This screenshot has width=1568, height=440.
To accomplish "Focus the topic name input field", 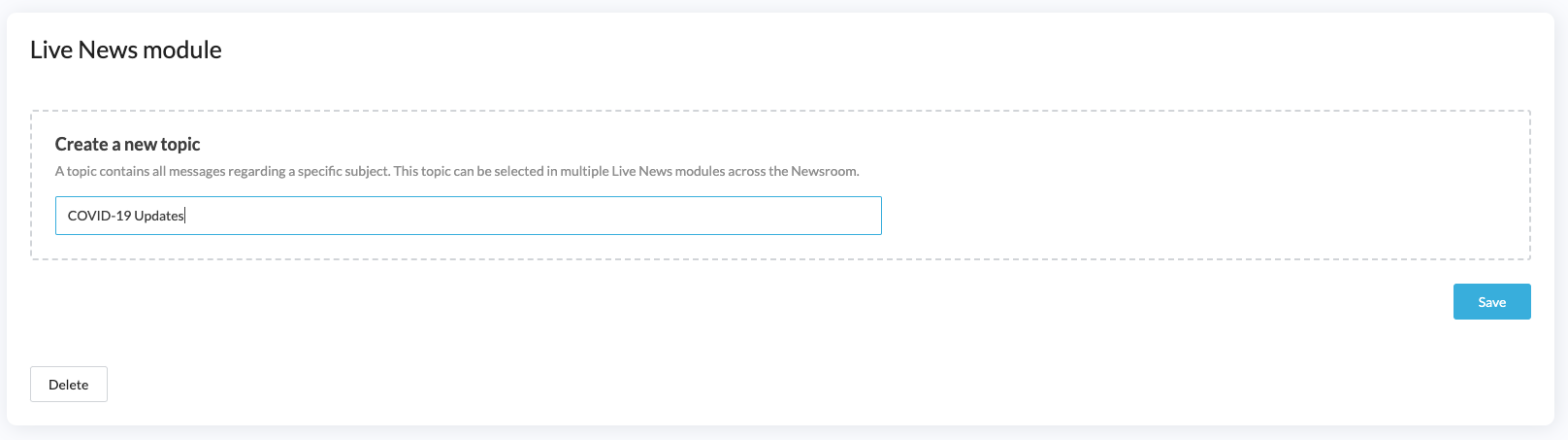I will [x=469, y=216].
